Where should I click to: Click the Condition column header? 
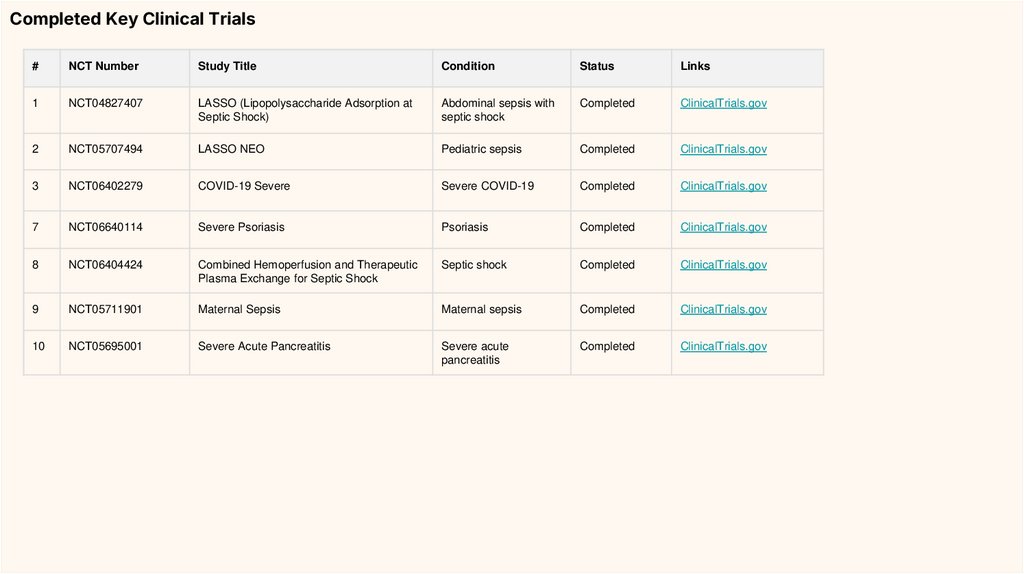click(468, 66)
